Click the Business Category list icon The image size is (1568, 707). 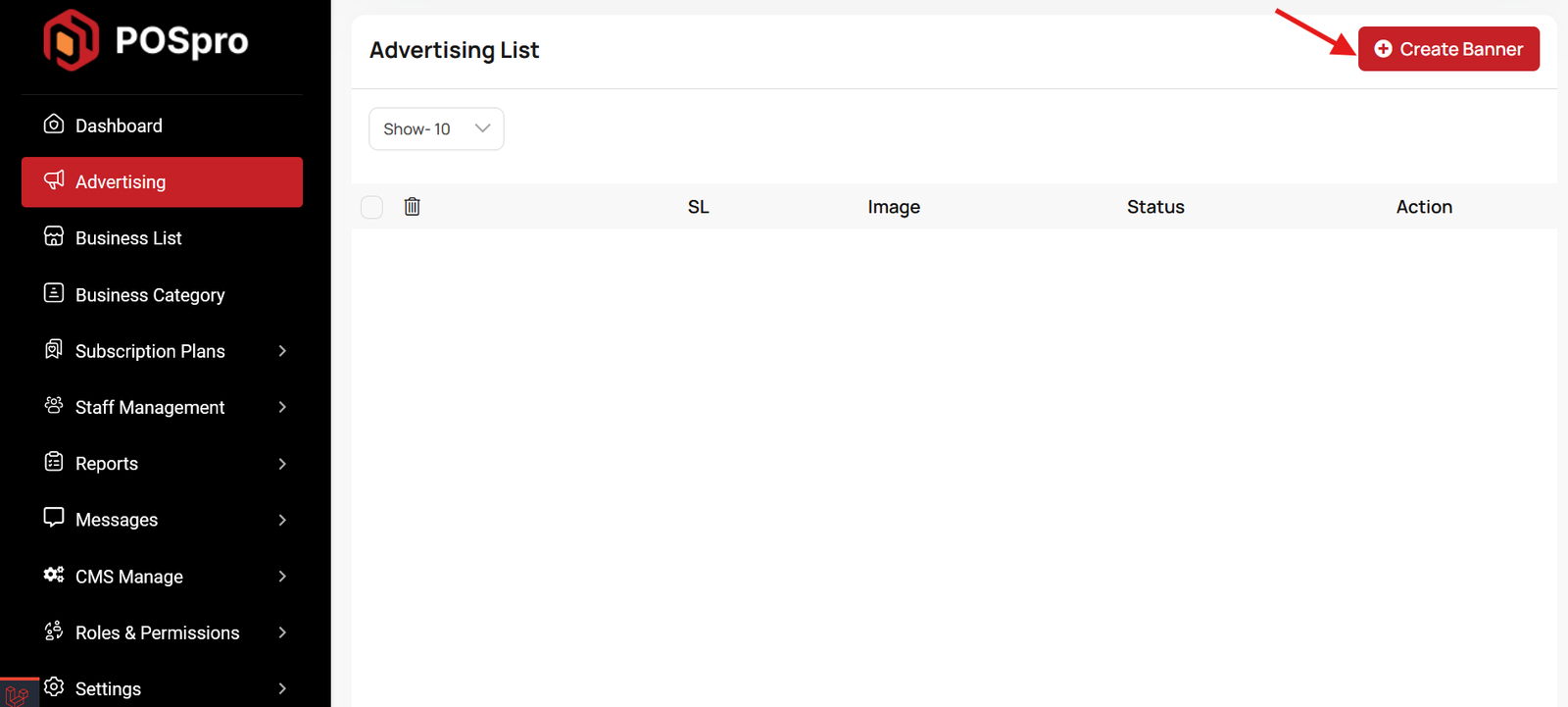point(54,293)
